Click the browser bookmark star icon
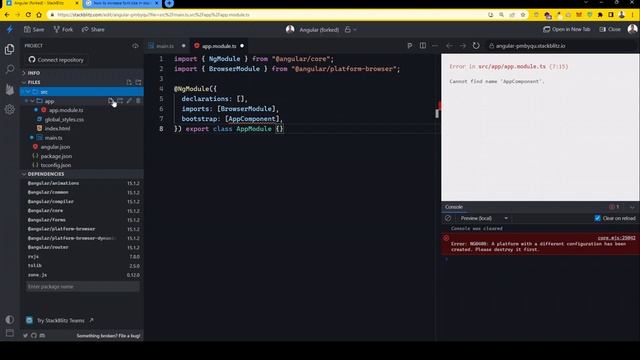 pos(523,15)
